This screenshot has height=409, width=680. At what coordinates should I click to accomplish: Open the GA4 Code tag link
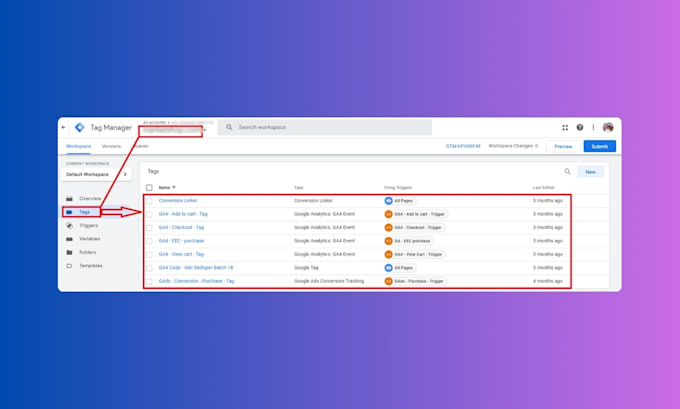click(x=196, y=268)
